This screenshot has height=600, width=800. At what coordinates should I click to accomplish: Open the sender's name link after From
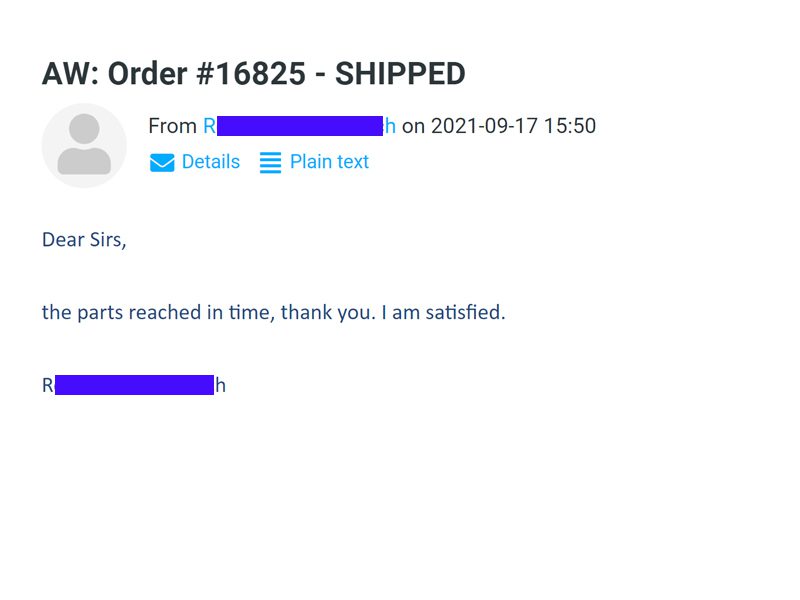299,126
